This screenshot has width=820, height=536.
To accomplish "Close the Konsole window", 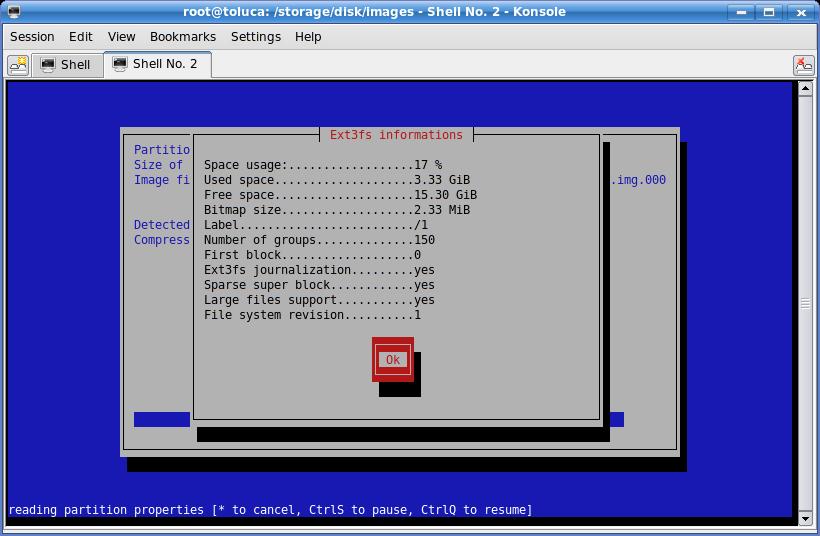I will pyautogui.click(x=801, y=12).
